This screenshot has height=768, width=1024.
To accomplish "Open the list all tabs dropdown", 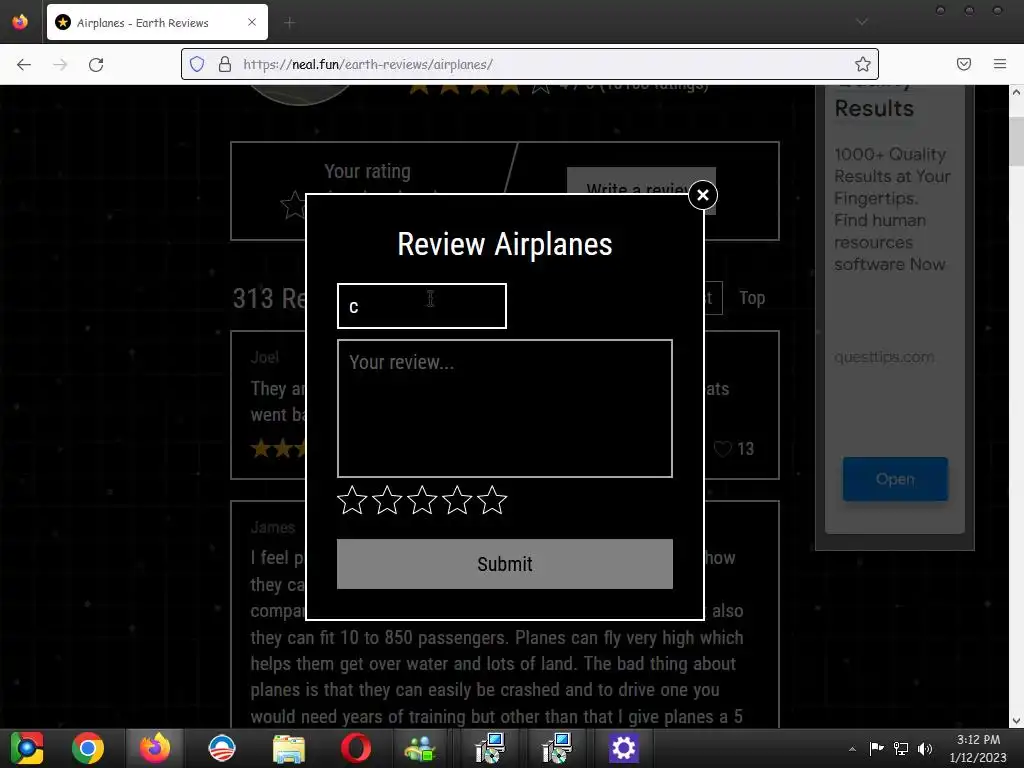I will (862, 22).
